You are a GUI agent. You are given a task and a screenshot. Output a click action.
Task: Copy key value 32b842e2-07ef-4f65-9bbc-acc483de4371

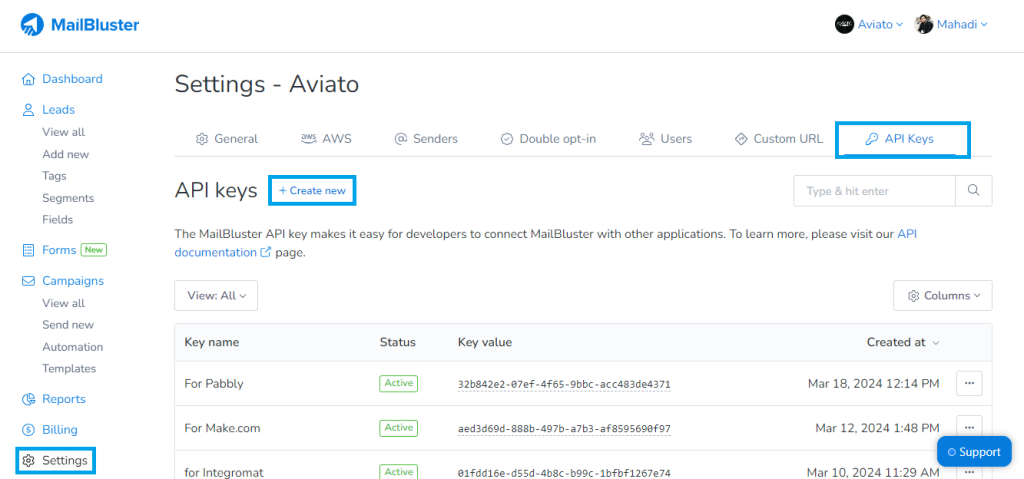tap(564, 384)
